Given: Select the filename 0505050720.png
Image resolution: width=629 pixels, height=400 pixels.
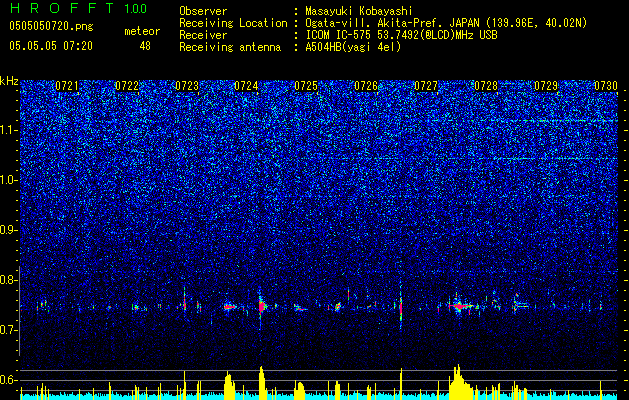Looking at the screenshot, I should (51, 27).
